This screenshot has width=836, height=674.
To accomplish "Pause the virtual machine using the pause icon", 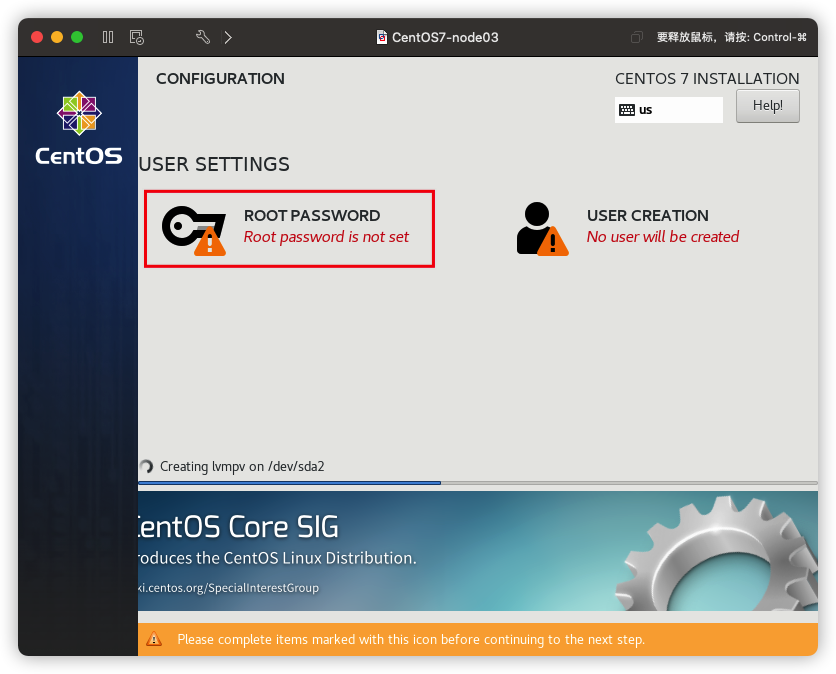I will tap(108, 37).
